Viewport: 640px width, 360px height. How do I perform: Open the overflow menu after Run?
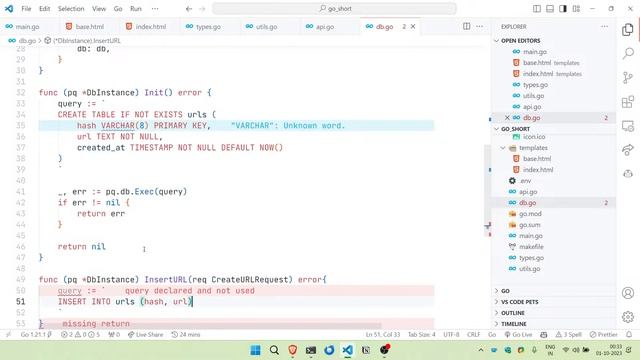(x=155, y=9)
